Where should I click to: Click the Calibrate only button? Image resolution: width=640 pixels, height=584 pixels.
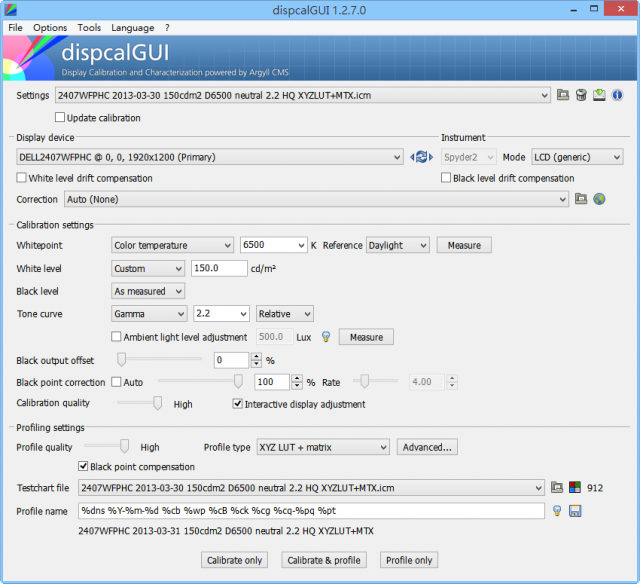point(234,560)
